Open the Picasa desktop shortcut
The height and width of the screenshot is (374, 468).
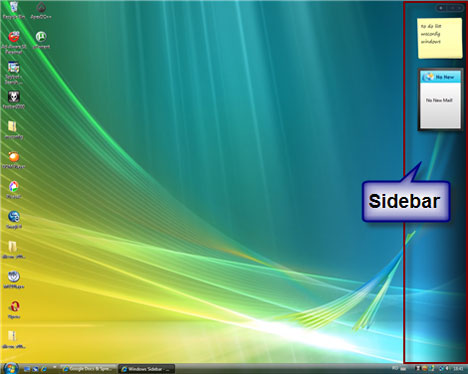coord(14,190)
